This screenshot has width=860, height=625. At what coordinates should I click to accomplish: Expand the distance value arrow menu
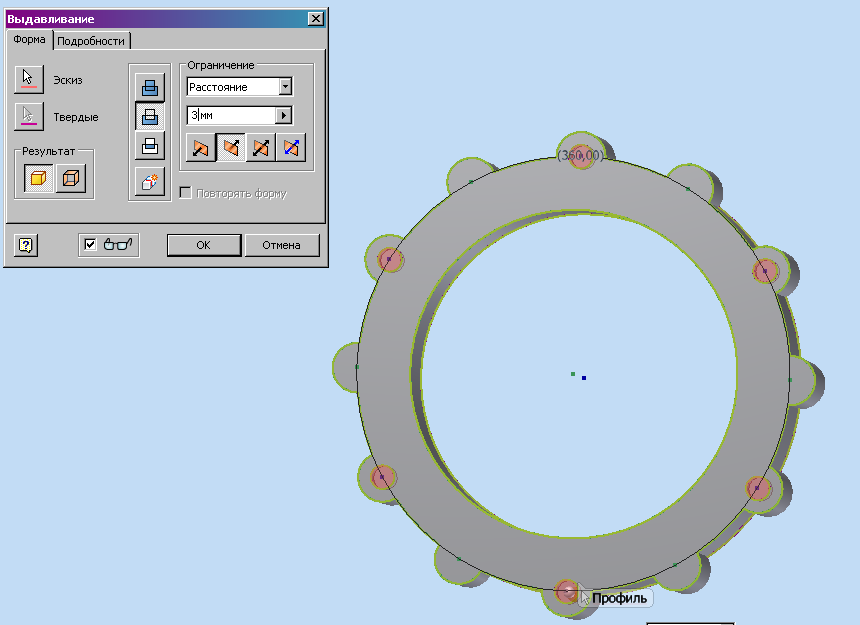[284, 116]
